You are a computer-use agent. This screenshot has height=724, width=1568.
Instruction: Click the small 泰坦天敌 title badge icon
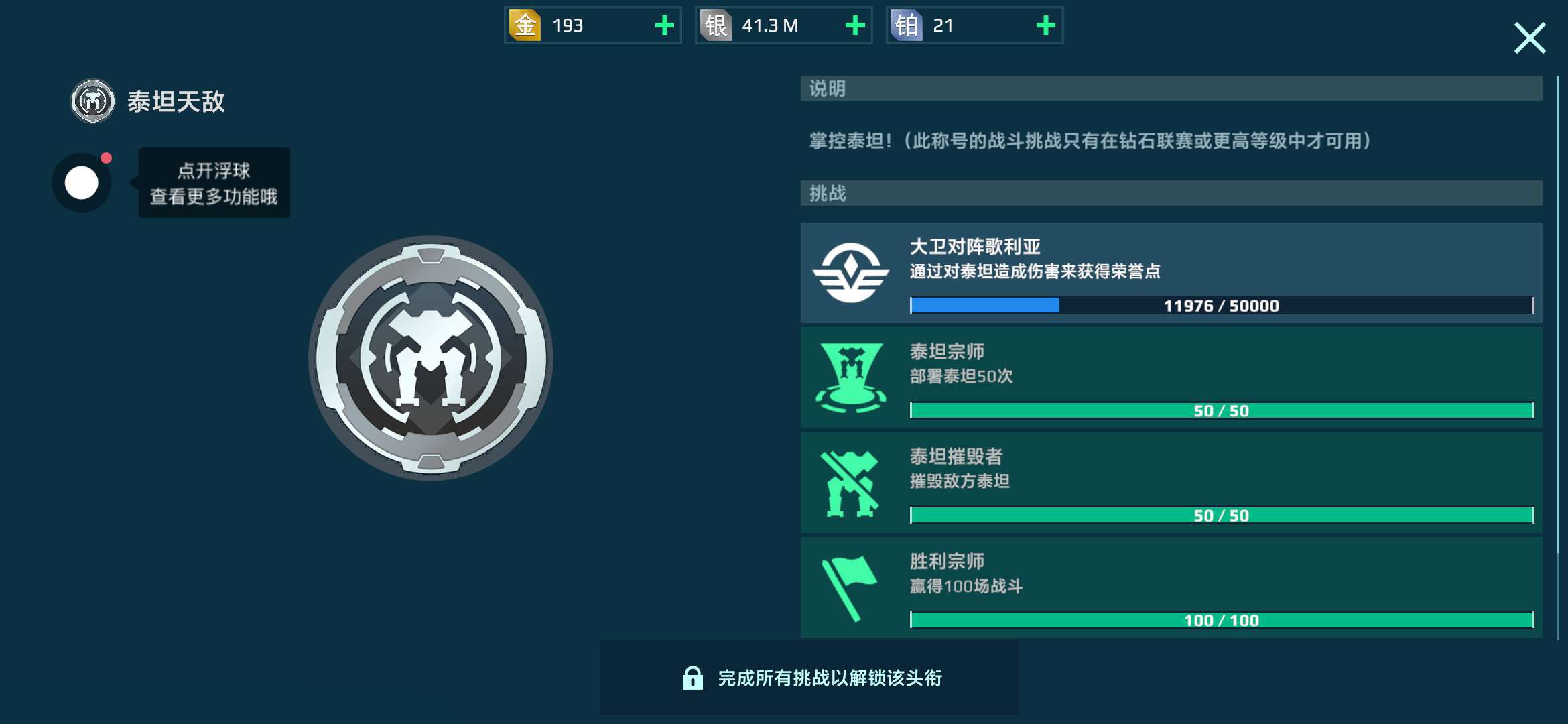pyautogui.click(x=93, y=101)
